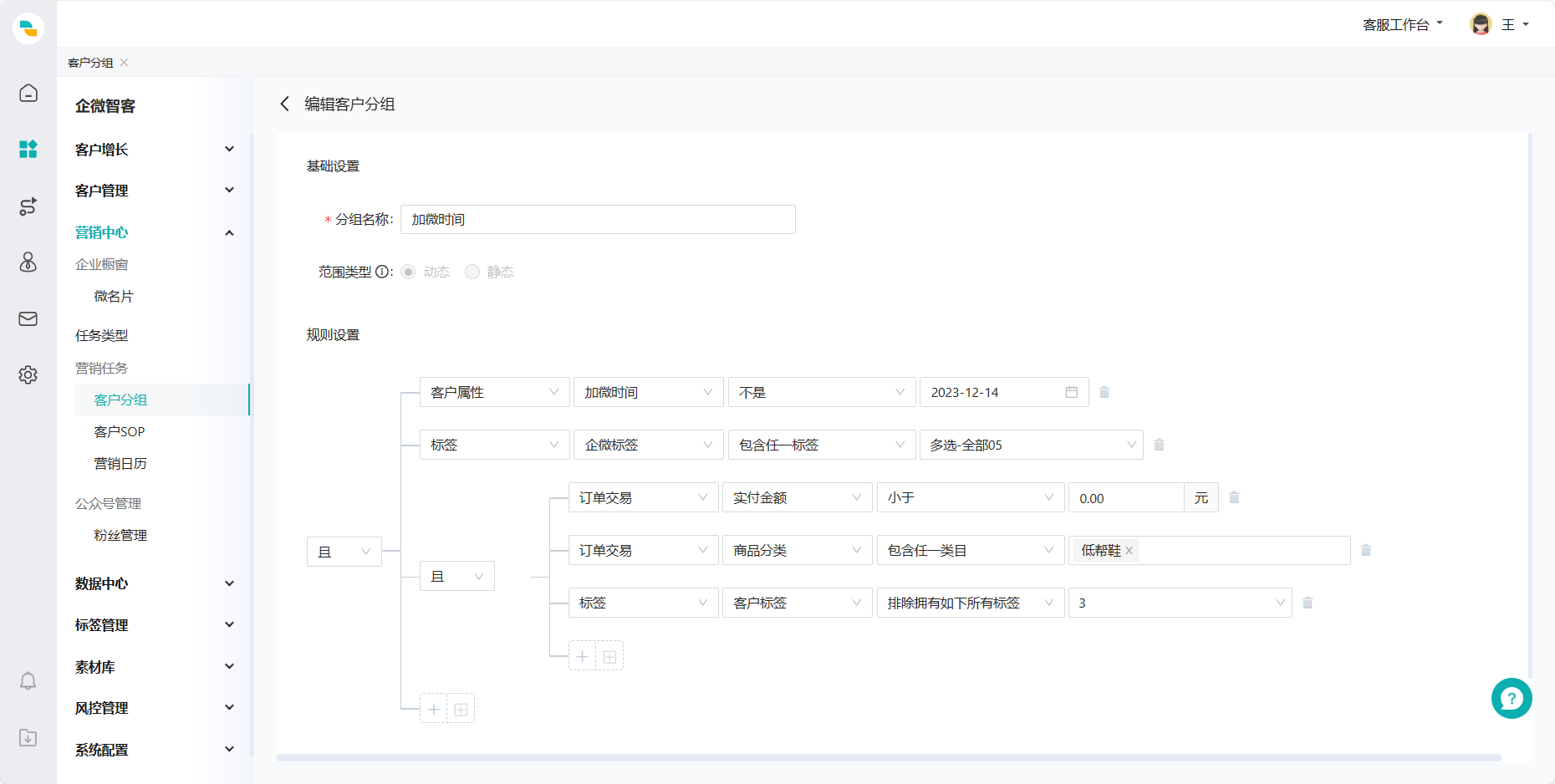This screenshot has height=784, width=1555.
Task: Add a condition in the nested group
Action: [583, 656]
